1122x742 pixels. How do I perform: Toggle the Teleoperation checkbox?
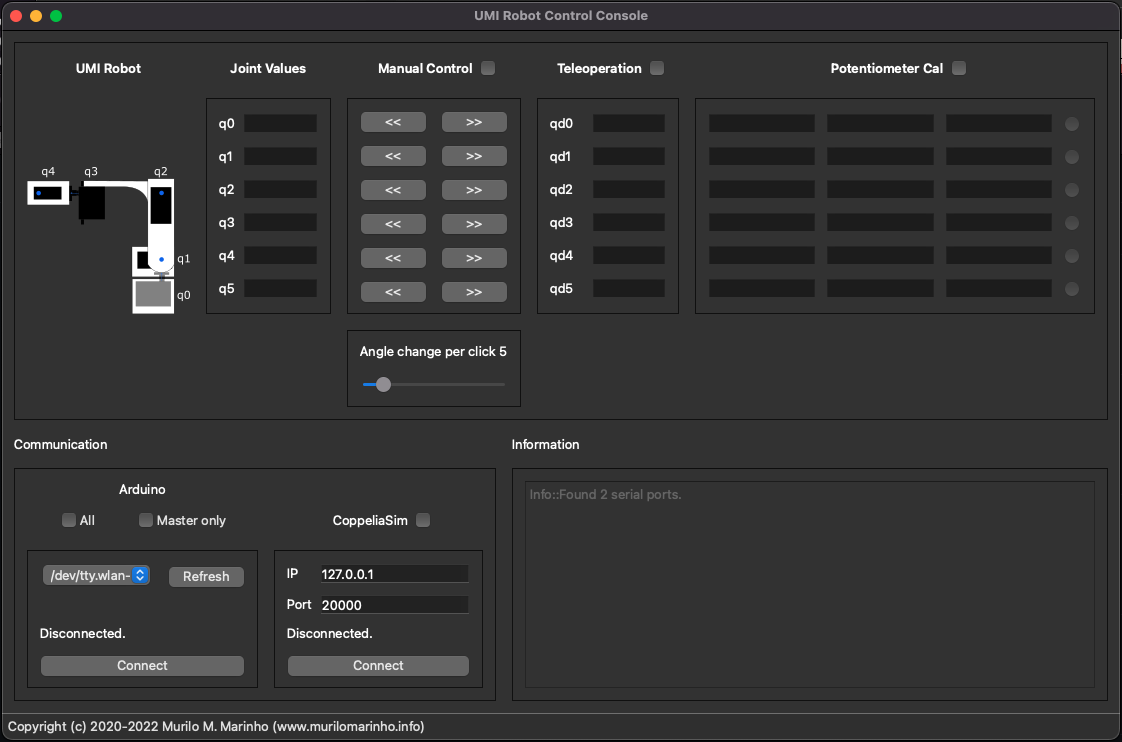[x=657, y=69]
